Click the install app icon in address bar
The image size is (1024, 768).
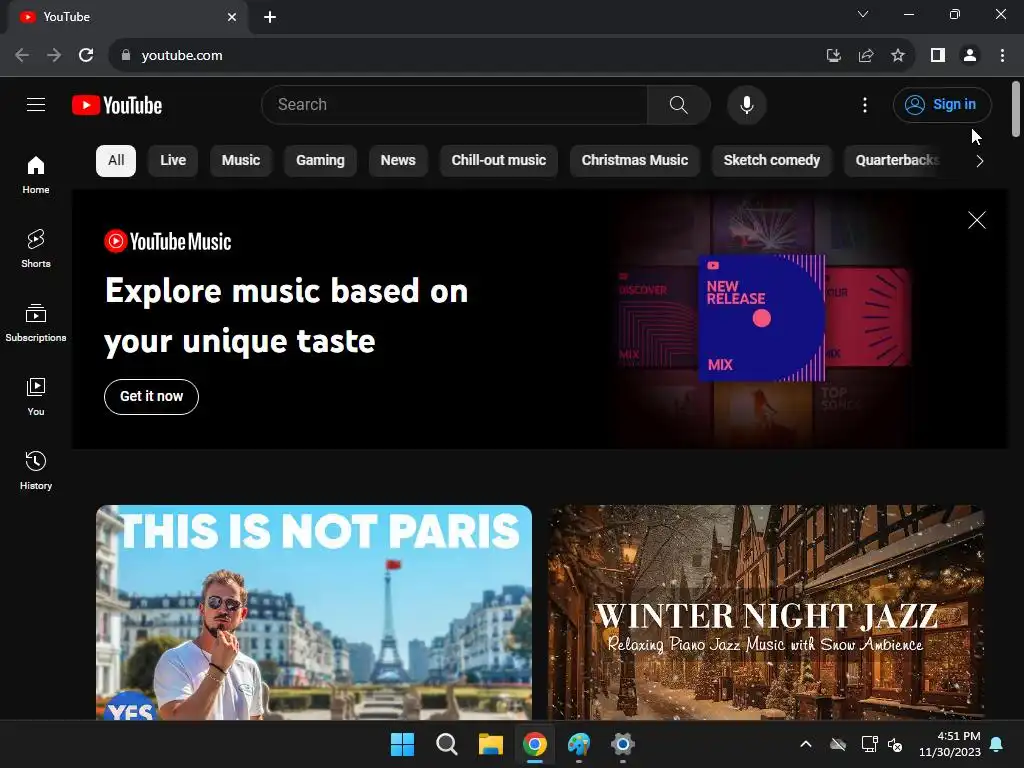click(x=833, y=56)
